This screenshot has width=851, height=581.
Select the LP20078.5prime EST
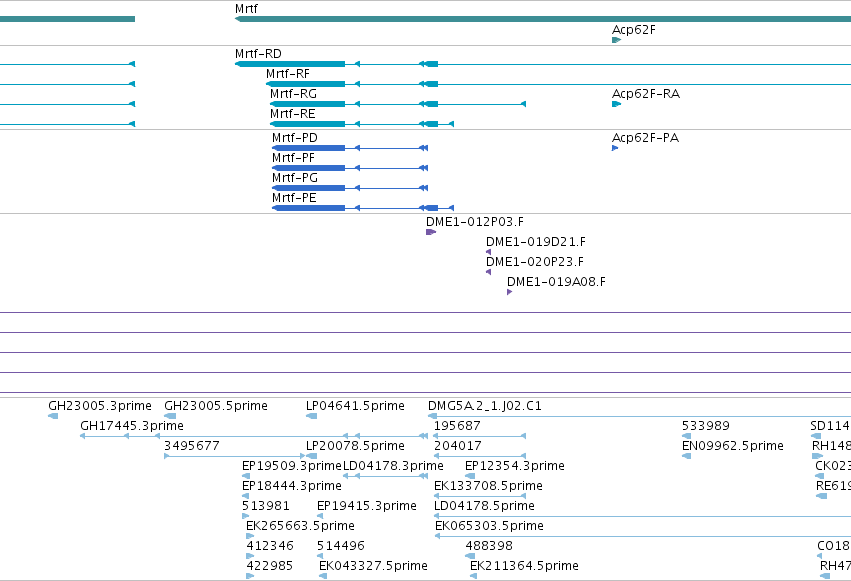point(312,456)
